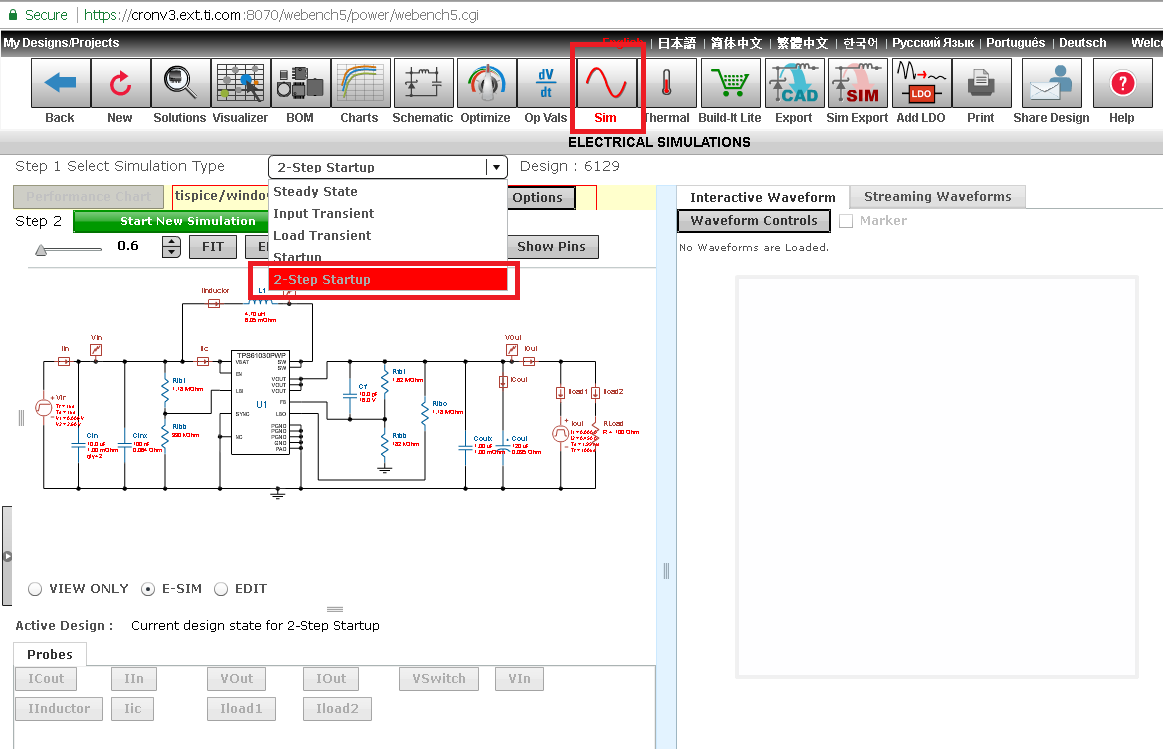Click the VIn voltage probe on schematic
Viewport: 1163px width, 749px height.
(x=96, y=349)
